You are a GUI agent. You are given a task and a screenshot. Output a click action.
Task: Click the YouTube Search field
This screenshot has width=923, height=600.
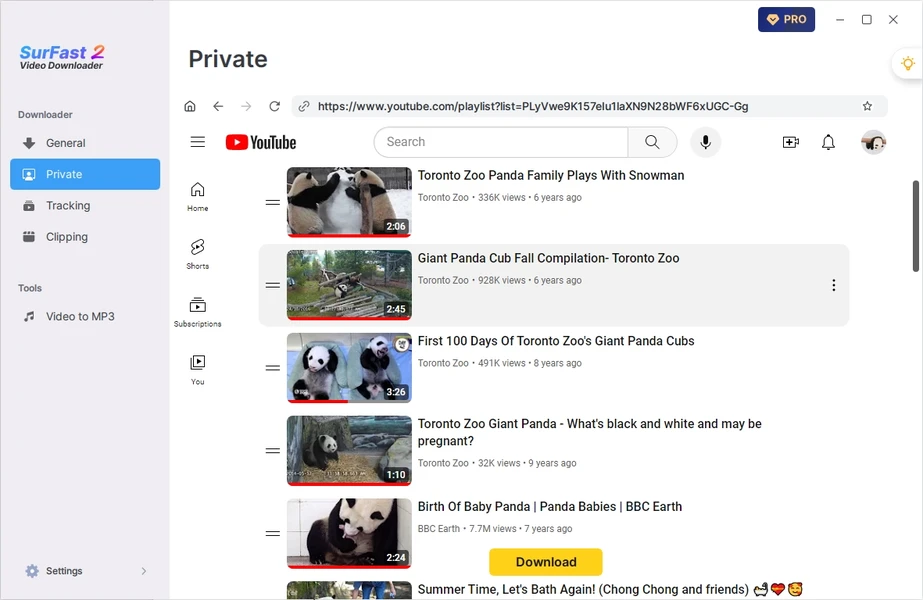(501, 142)
